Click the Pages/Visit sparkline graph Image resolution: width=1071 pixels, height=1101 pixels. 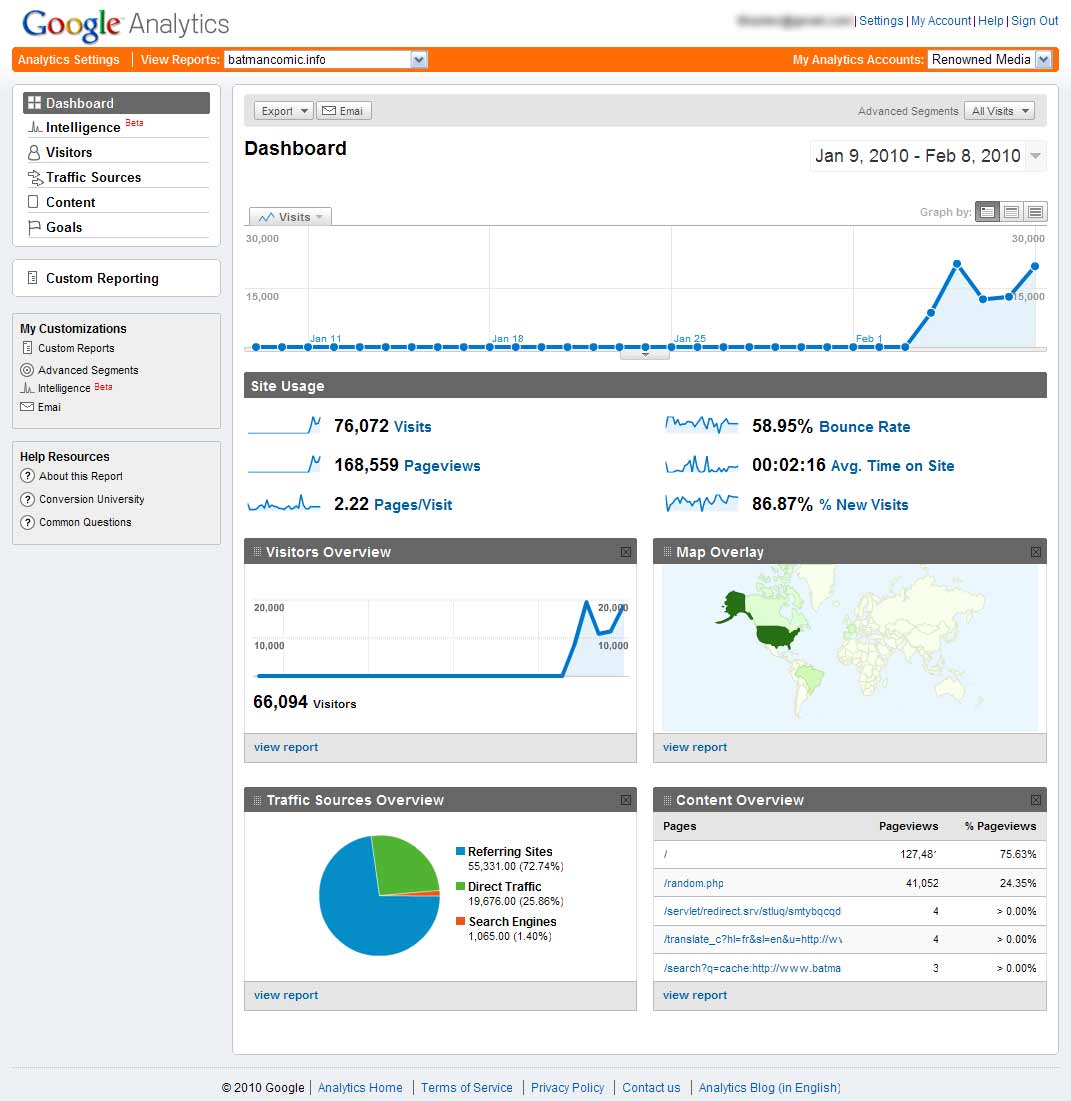click(284, 503)
